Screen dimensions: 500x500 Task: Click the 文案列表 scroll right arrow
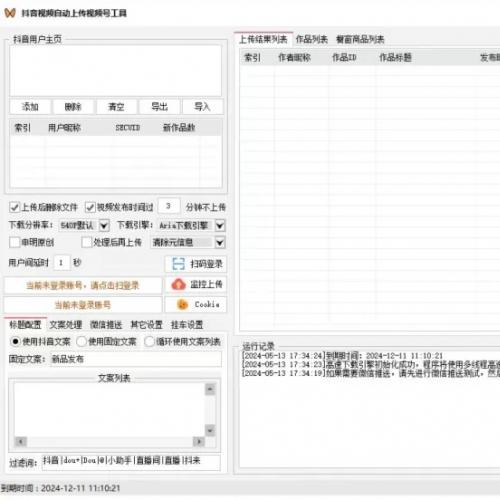coord(199,442)
